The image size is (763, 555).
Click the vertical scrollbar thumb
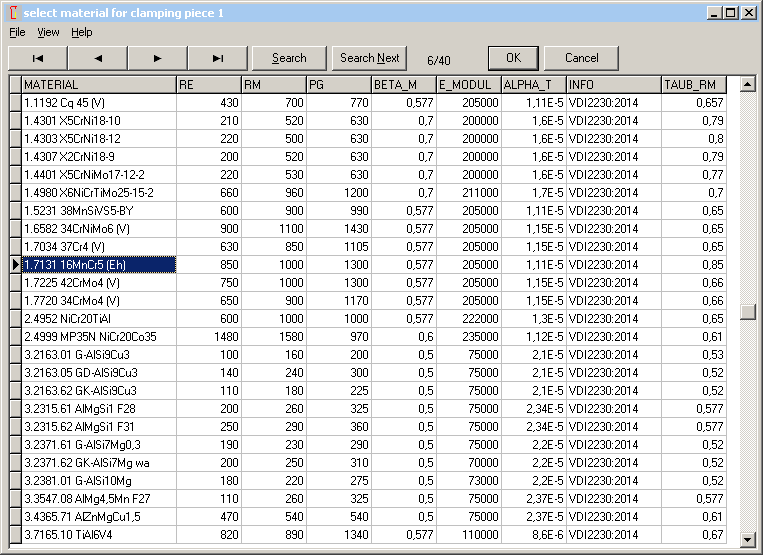747,312
